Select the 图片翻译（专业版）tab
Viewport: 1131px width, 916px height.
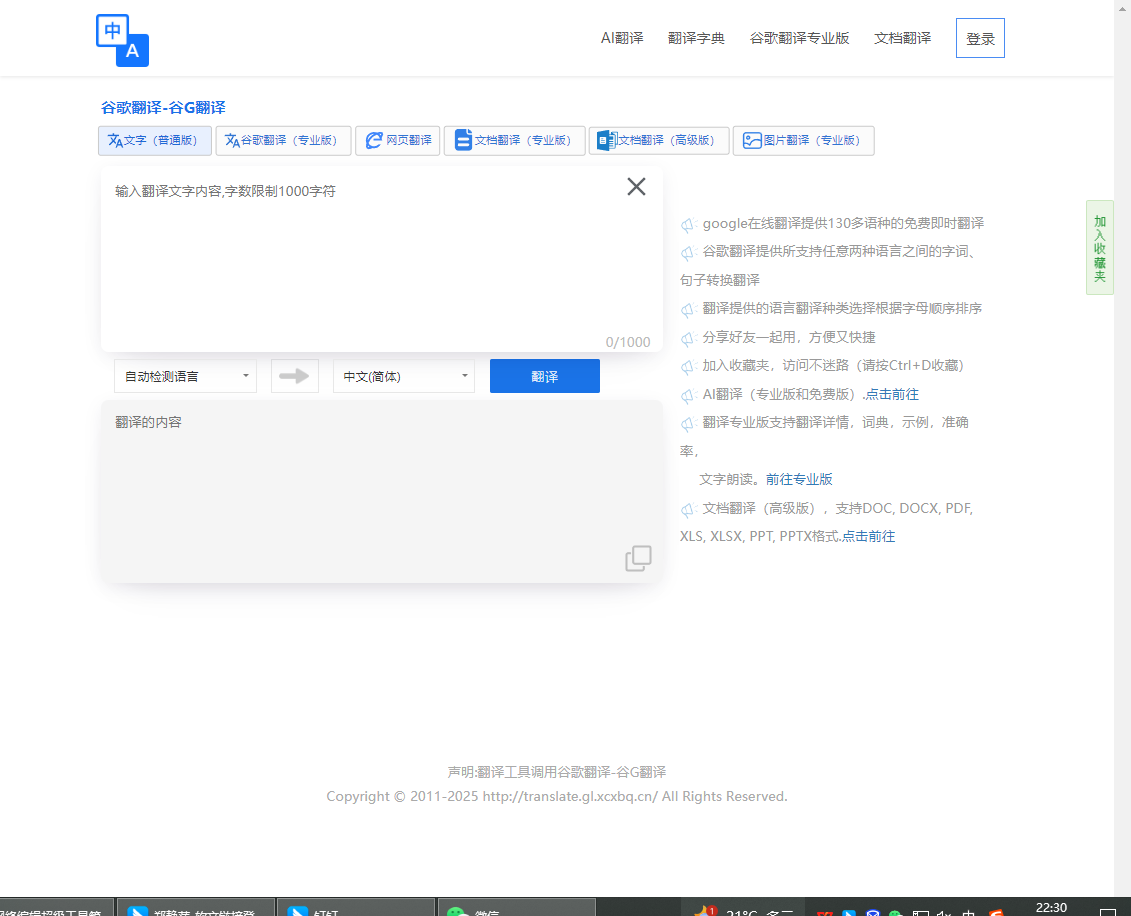click(x=804, y=141)
